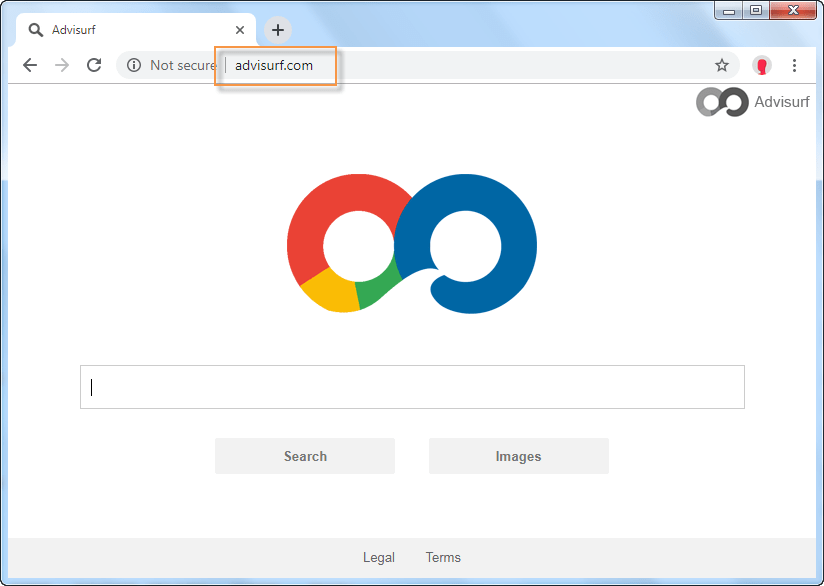Open the Not secure site info icon
Screen dimensions: 824x586
pyautogui.click(x=134, y=65)
